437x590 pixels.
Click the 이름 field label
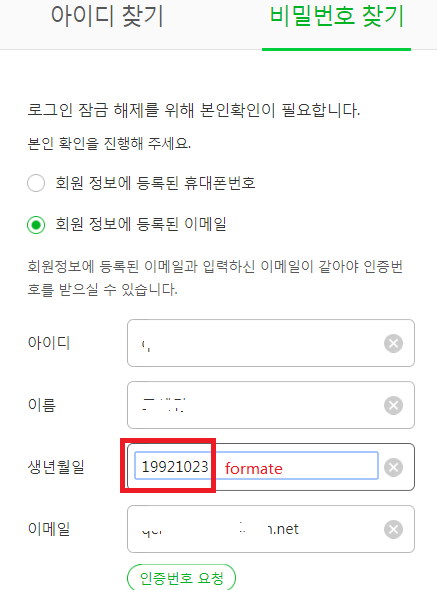point(42,405)
